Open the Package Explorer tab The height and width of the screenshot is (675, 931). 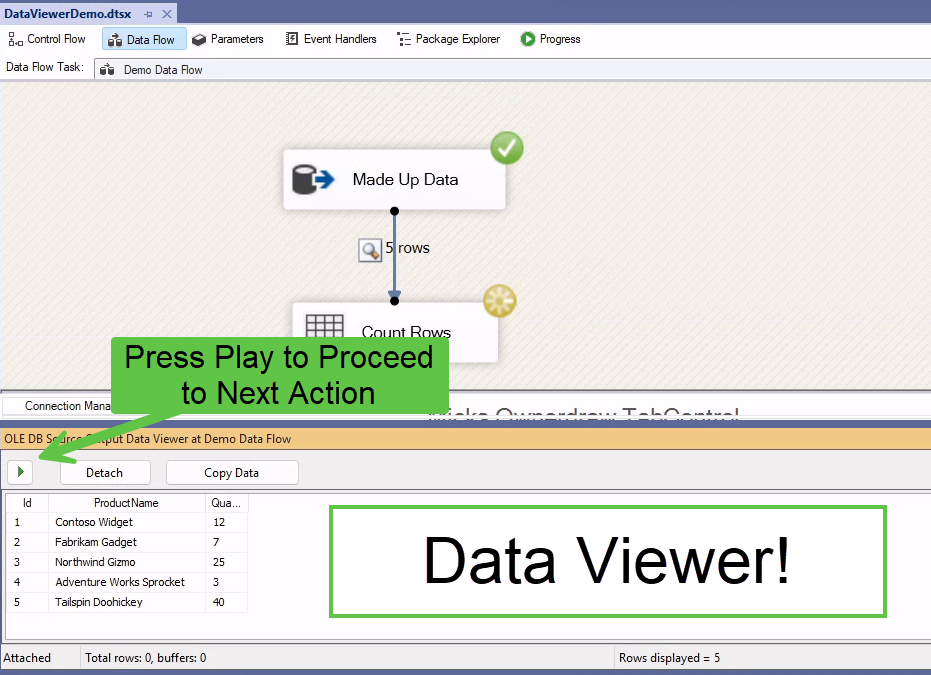coord(448,39)
